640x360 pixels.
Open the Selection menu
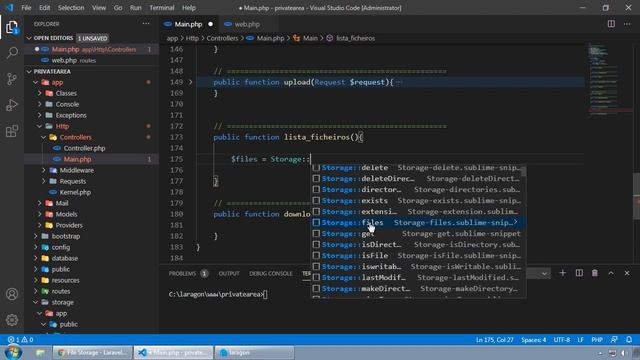click(x=71, y=8)
